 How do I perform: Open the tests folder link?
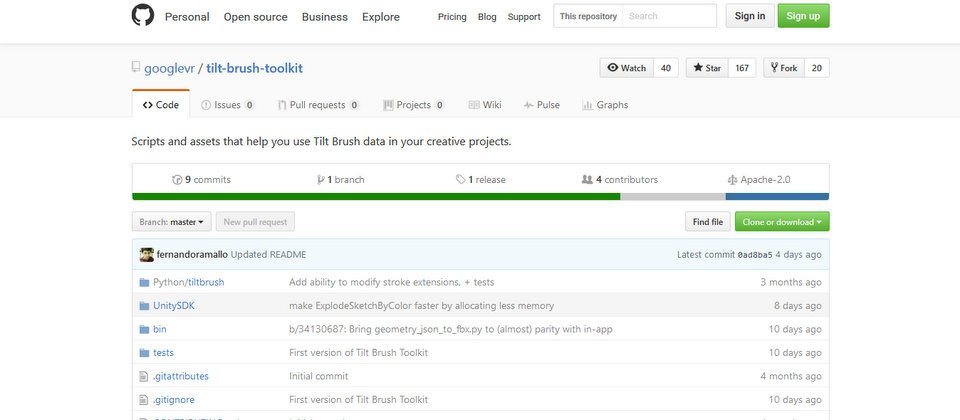[x=163, y=353]
